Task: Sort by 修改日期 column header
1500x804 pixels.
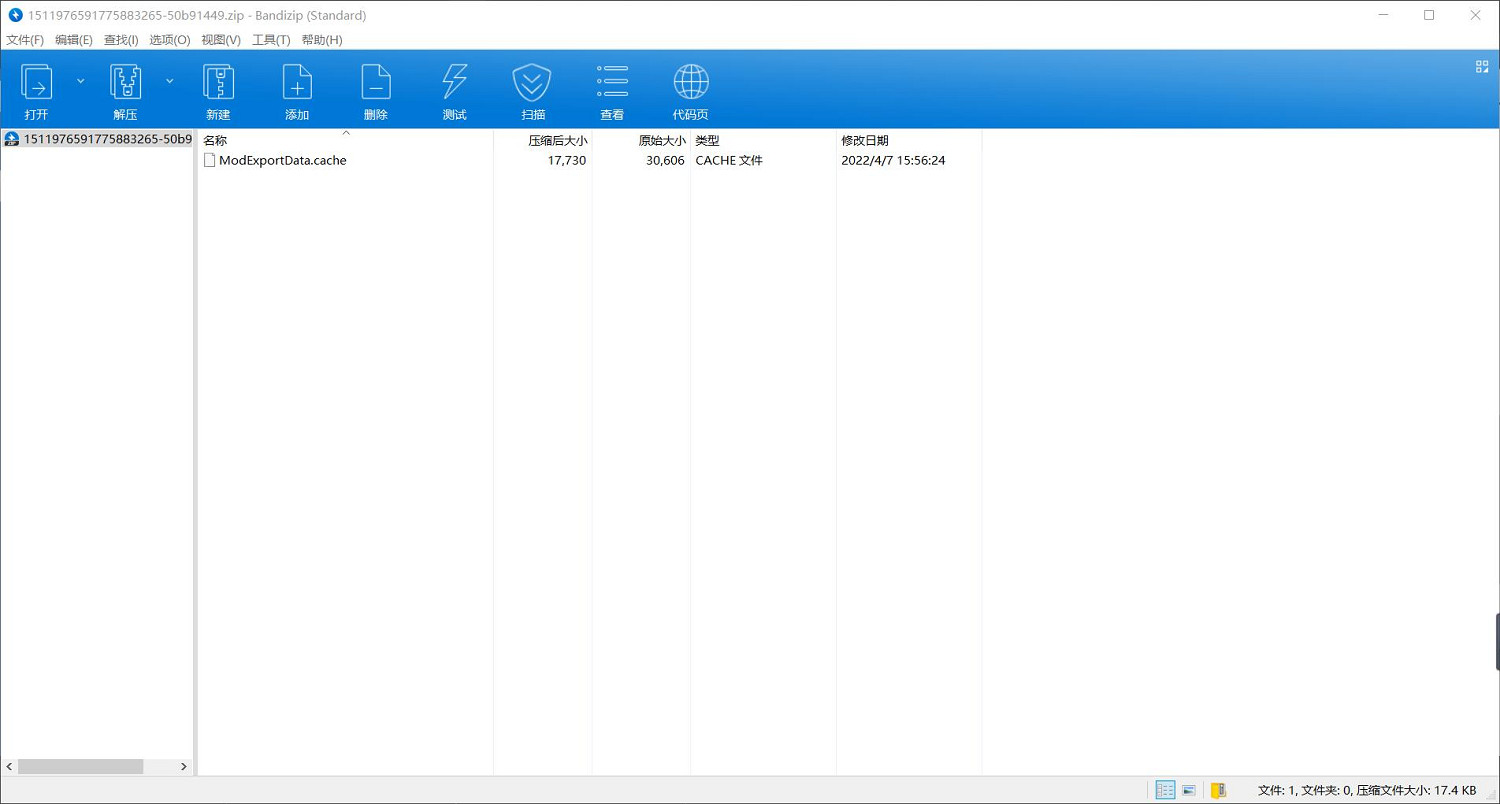Action: click(x=865, y=141)
